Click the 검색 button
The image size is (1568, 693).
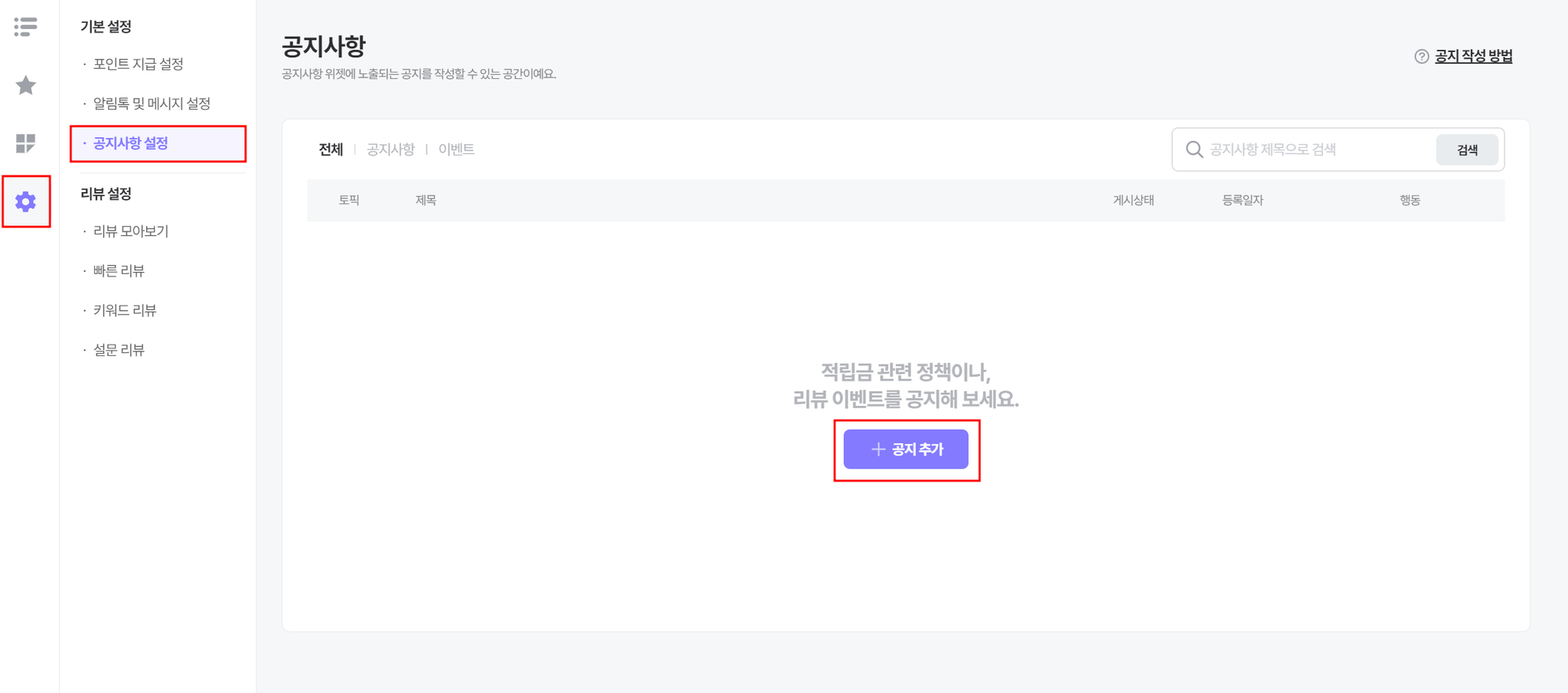click(1467, 149)
